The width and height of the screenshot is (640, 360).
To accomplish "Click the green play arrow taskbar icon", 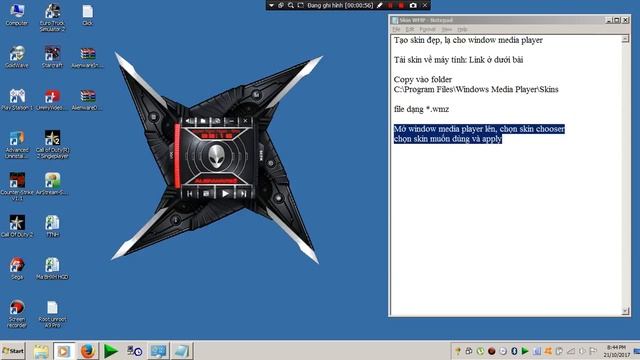I will pos(111,351).
